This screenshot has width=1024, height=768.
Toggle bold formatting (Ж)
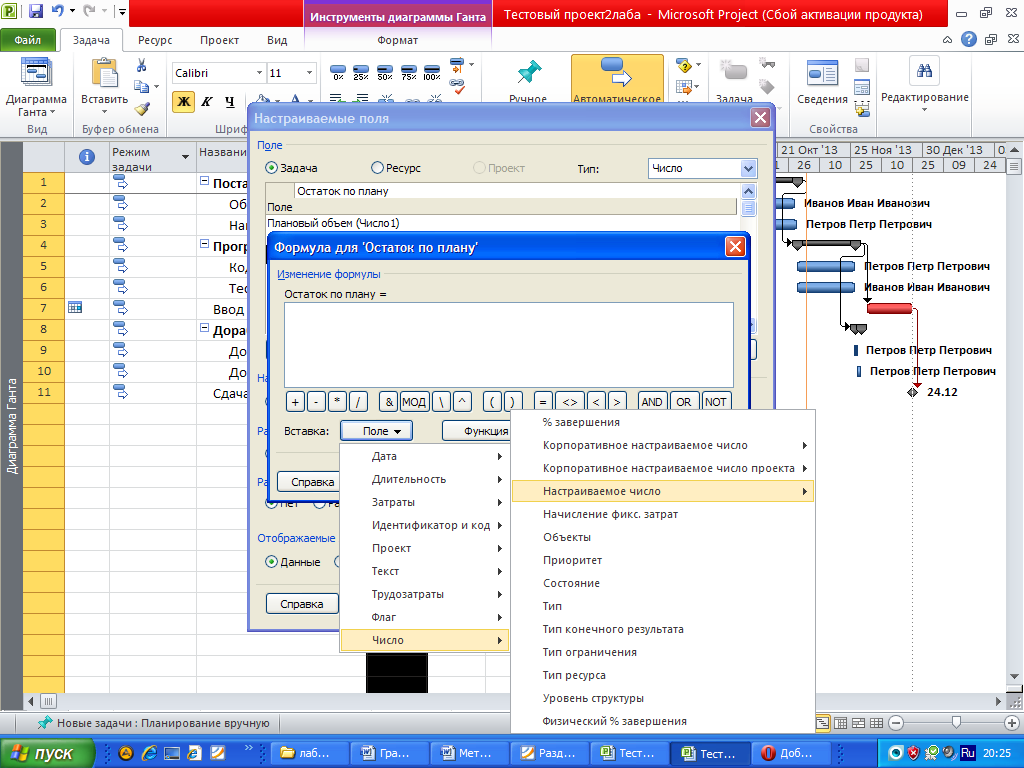point(184,101)
